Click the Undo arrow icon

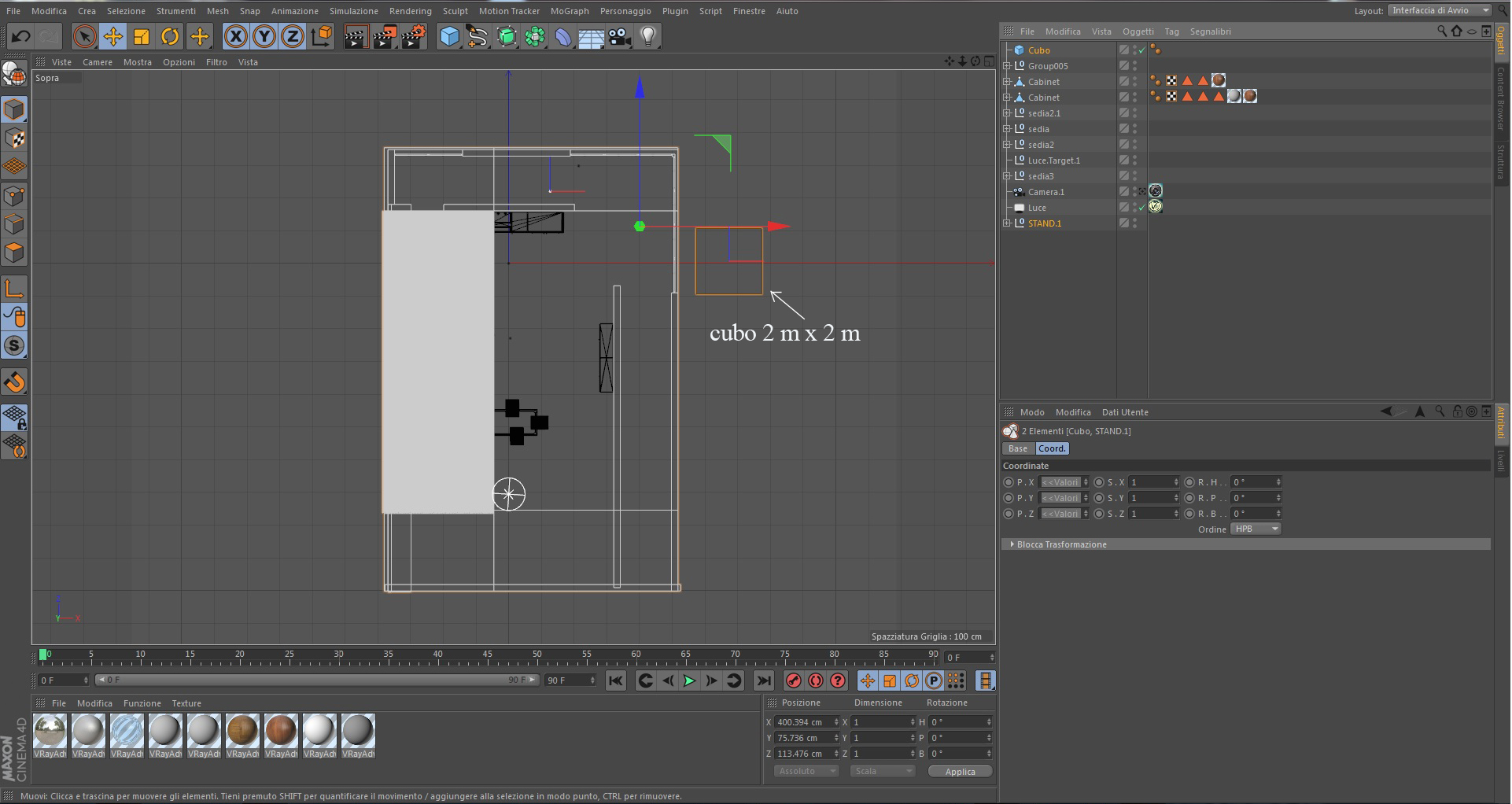21,36
